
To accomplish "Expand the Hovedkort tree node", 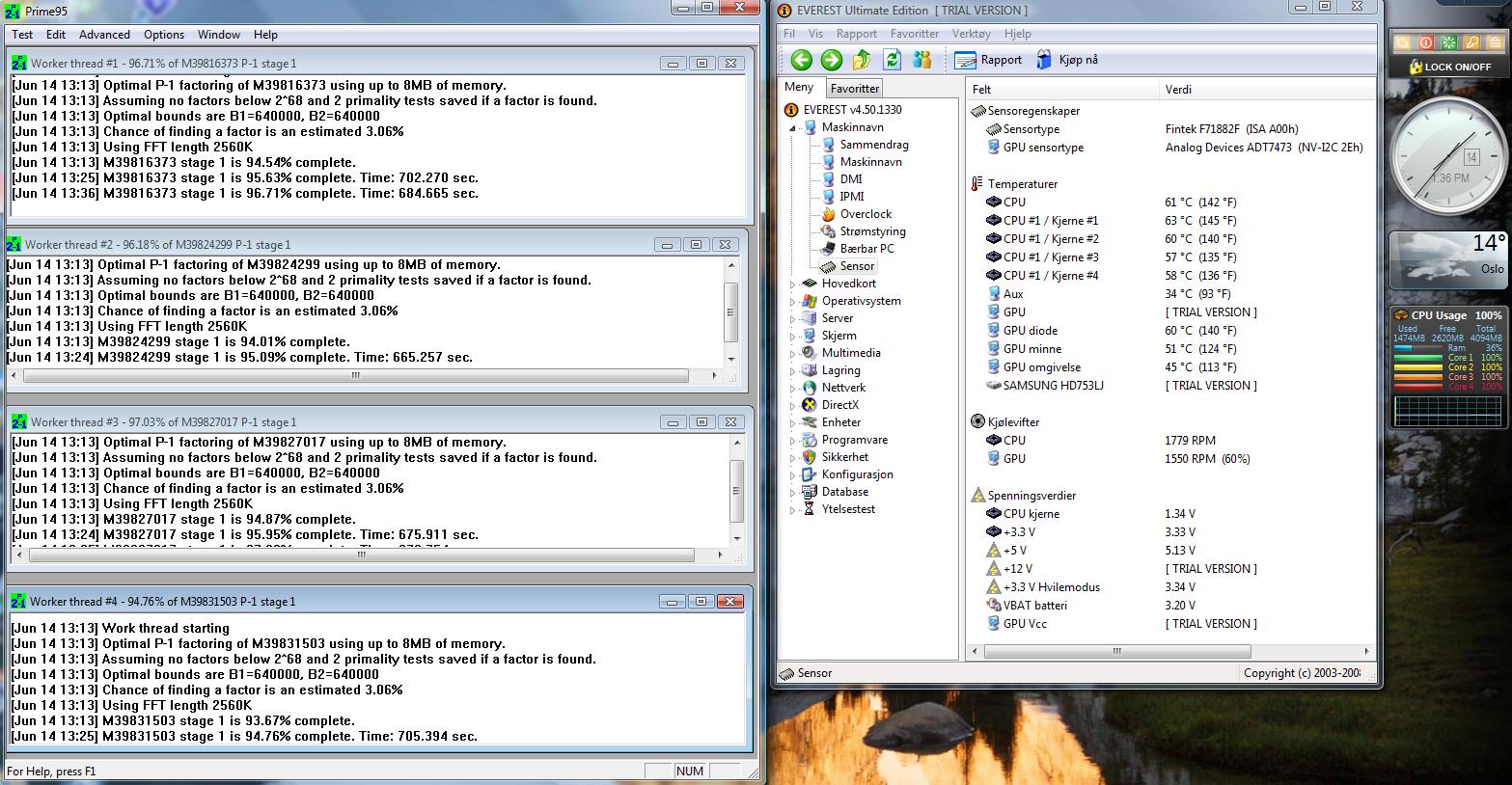I will [x=793, y=284].
